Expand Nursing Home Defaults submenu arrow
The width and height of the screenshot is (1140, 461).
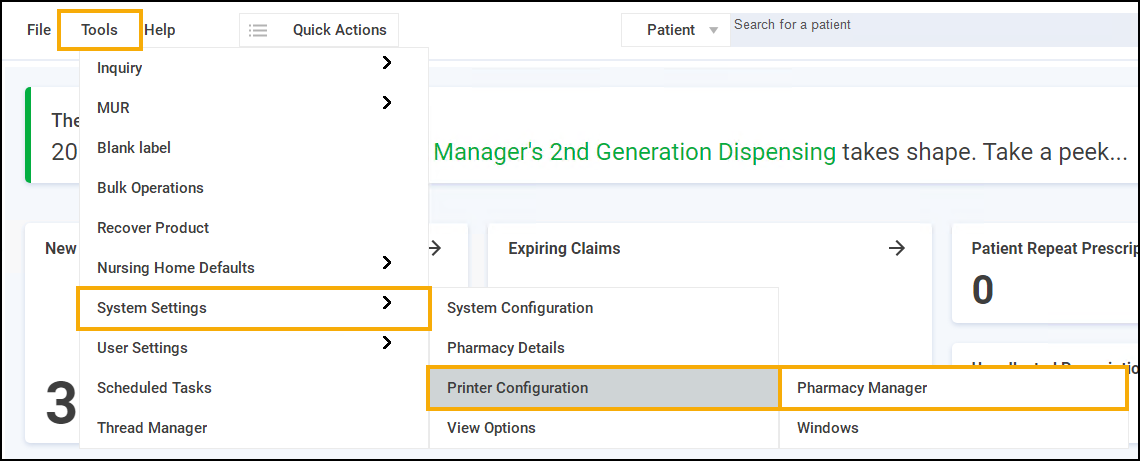[x=387, y=263]
